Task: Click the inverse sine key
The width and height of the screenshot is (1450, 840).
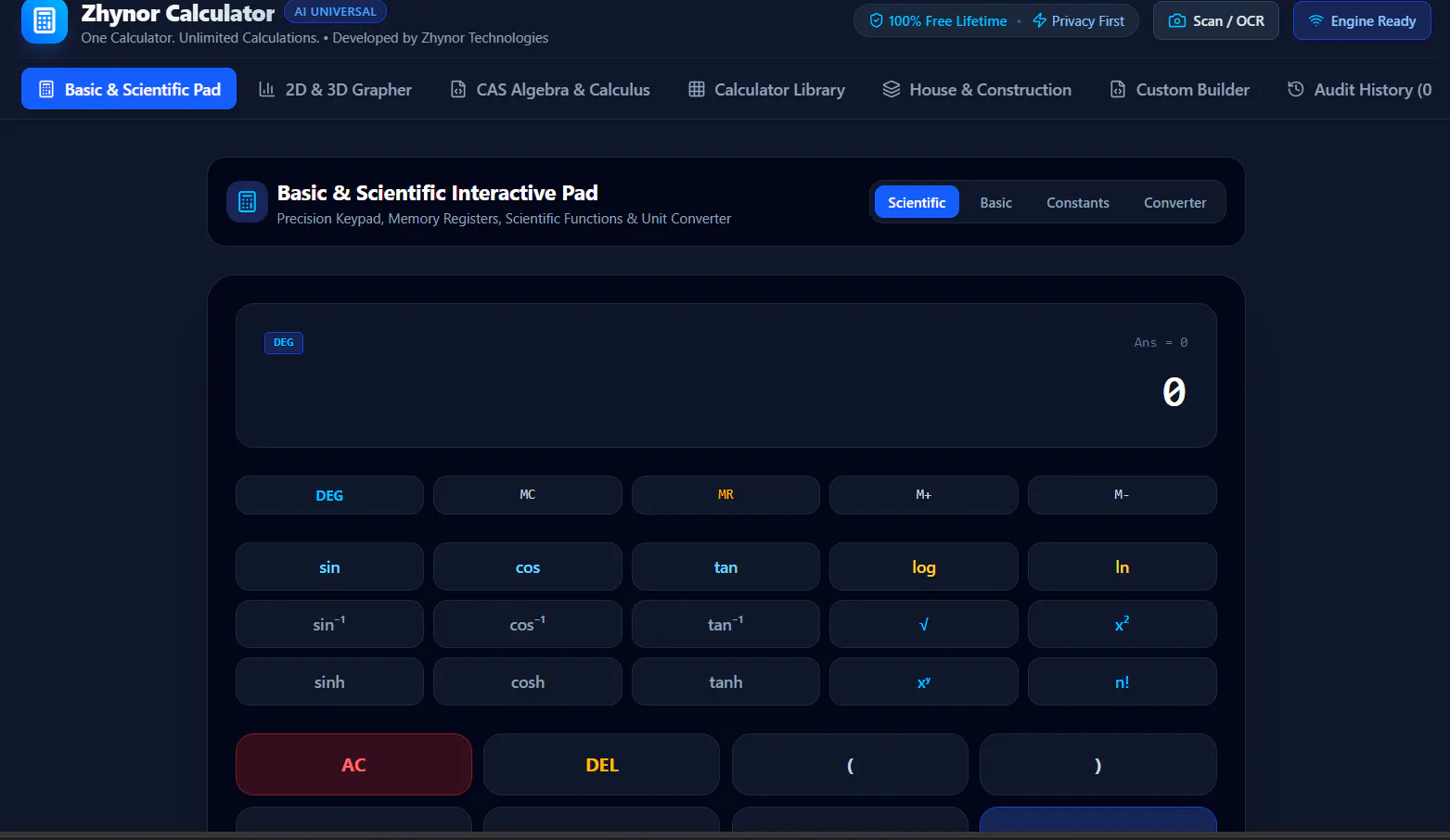Action: (329, 624)
